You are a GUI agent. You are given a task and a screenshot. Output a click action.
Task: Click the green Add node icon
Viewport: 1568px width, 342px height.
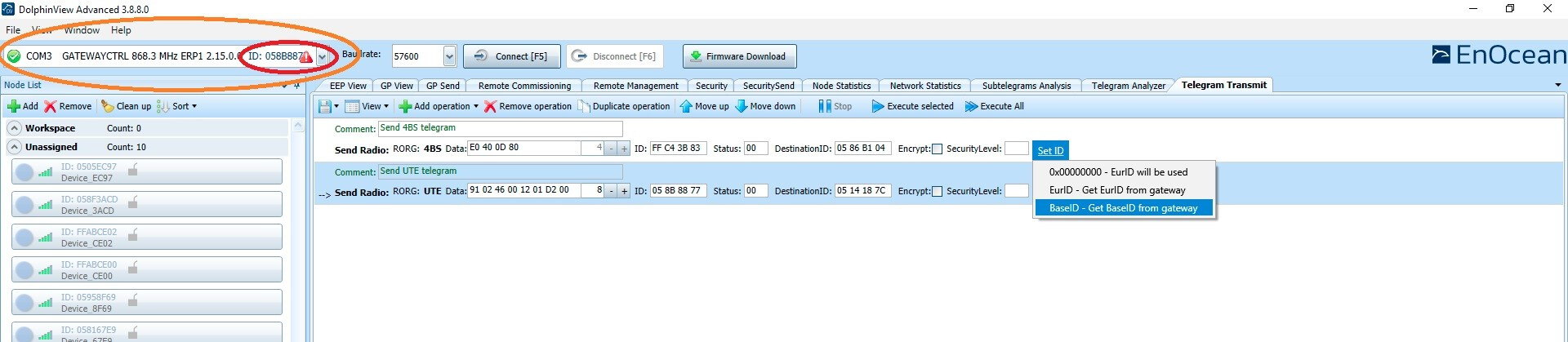click(x=14, y=106)
